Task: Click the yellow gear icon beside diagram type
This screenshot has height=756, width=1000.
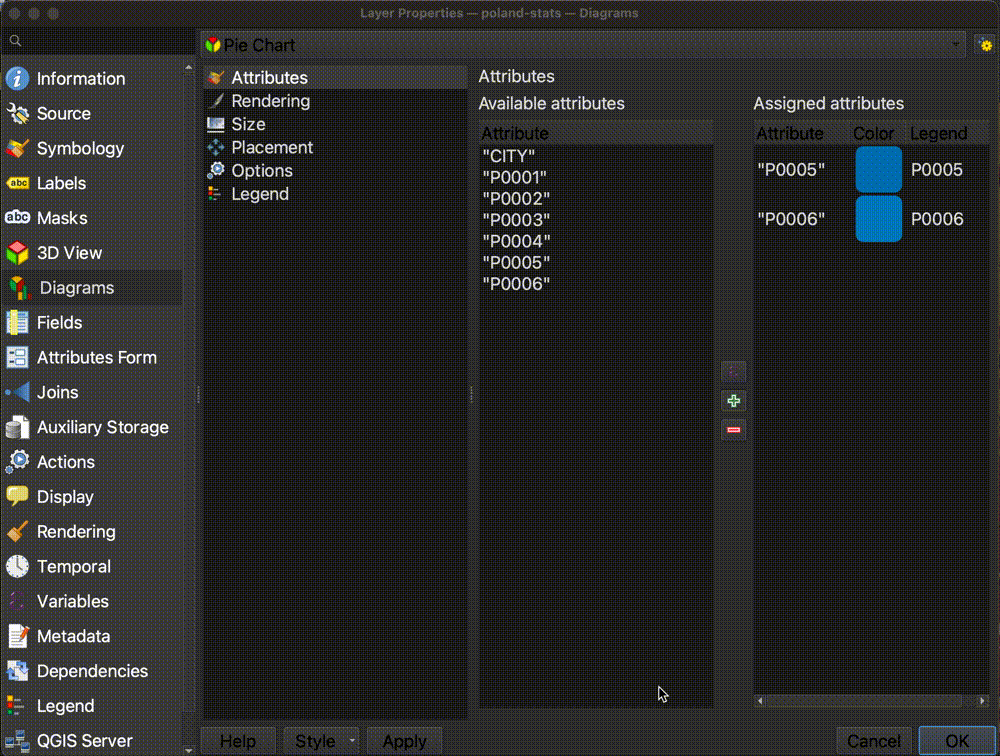Action: 986,45
